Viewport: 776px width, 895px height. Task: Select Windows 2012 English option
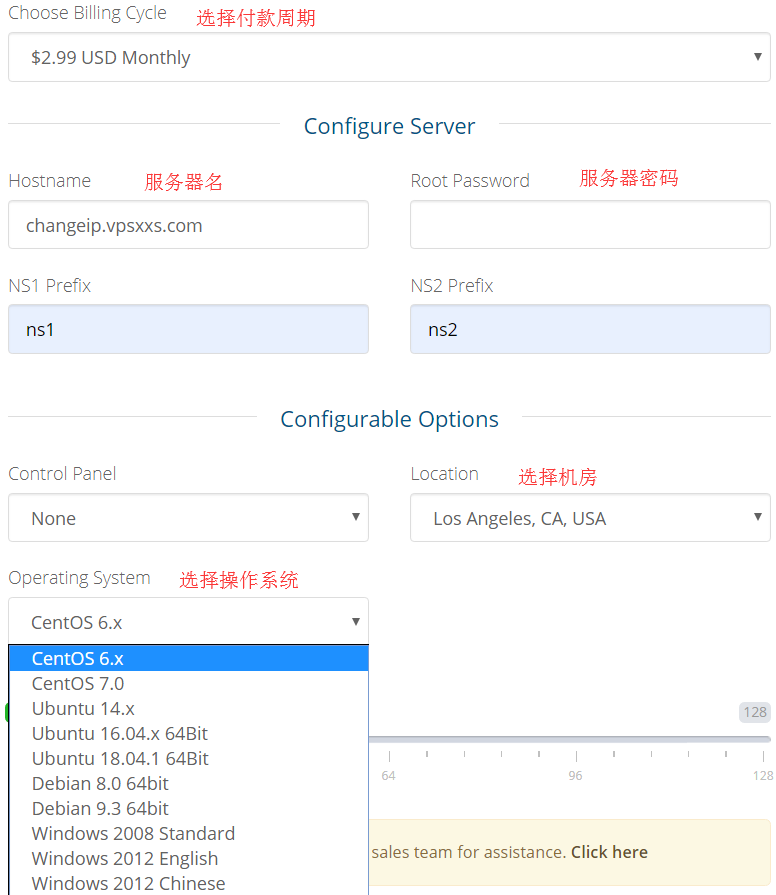[189, 859]
